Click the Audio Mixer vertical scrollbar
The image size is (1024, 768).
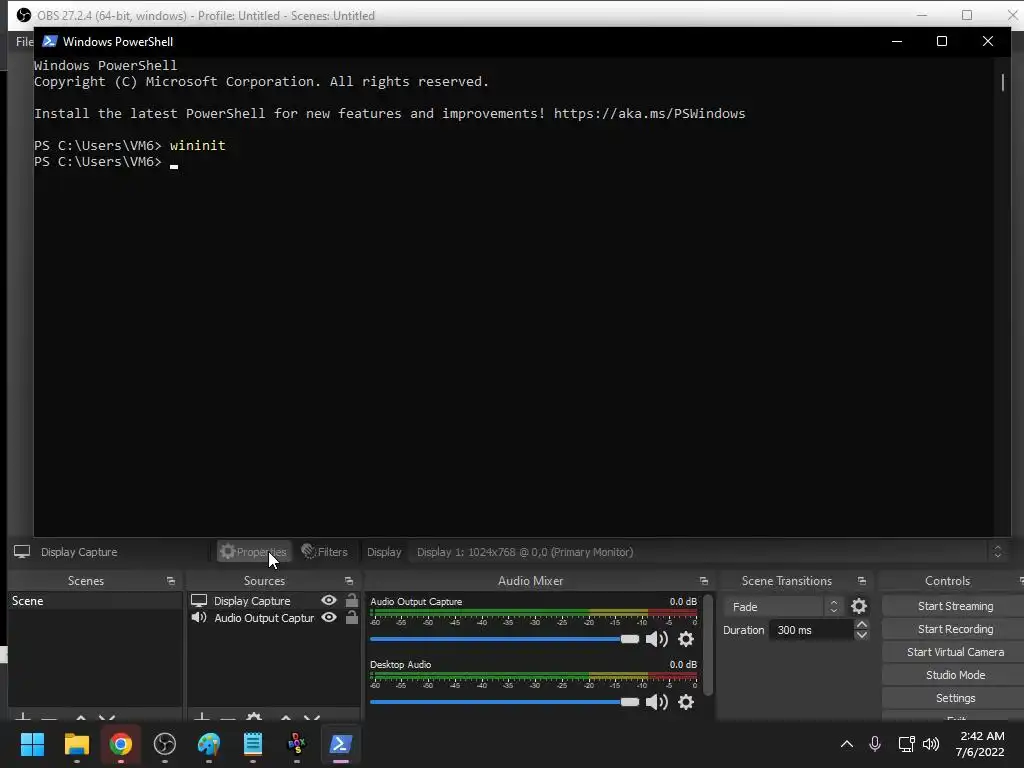tap(708, 645)
